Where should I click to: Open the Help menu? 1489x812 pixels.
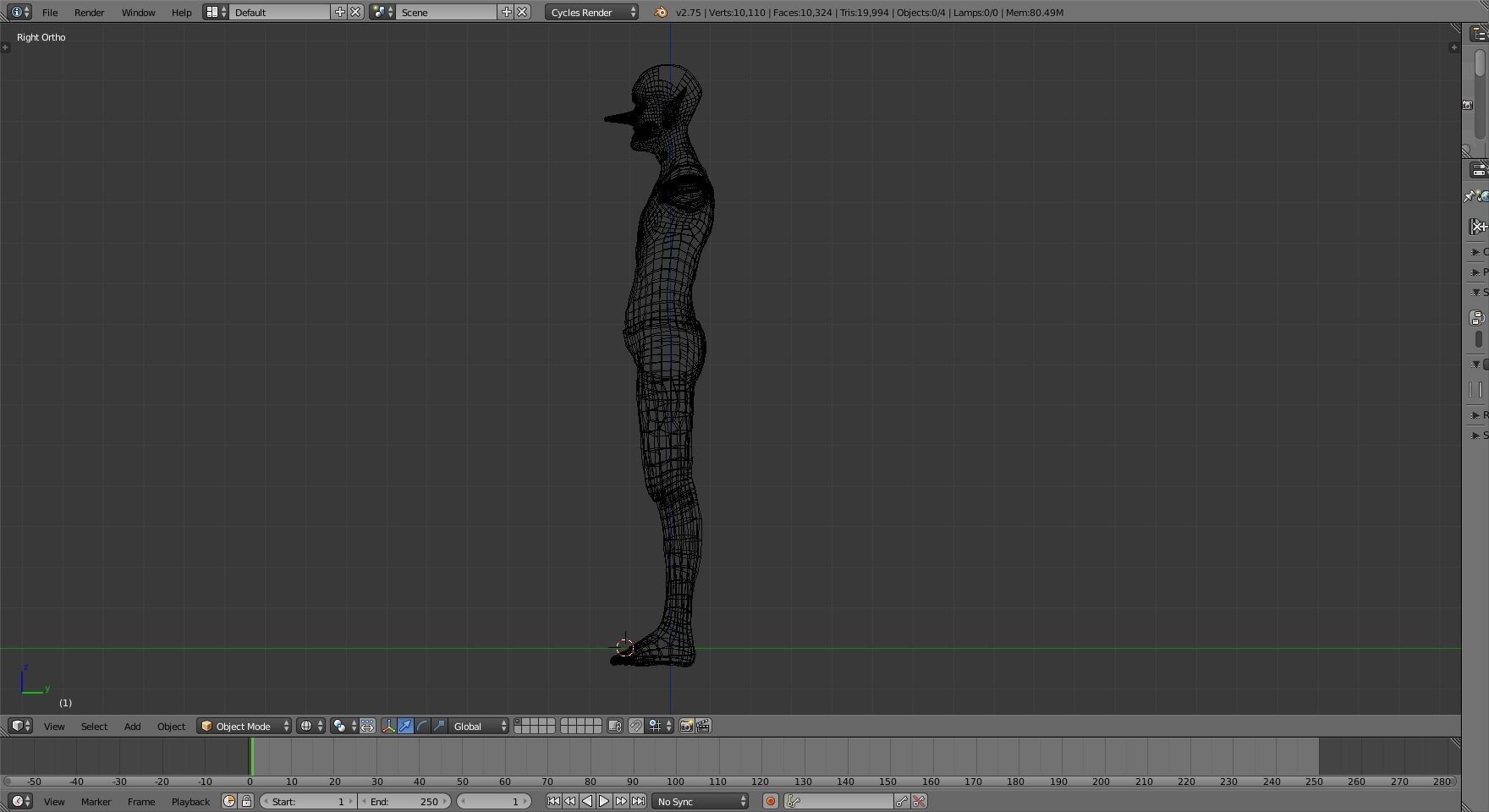tap(181, 12)
